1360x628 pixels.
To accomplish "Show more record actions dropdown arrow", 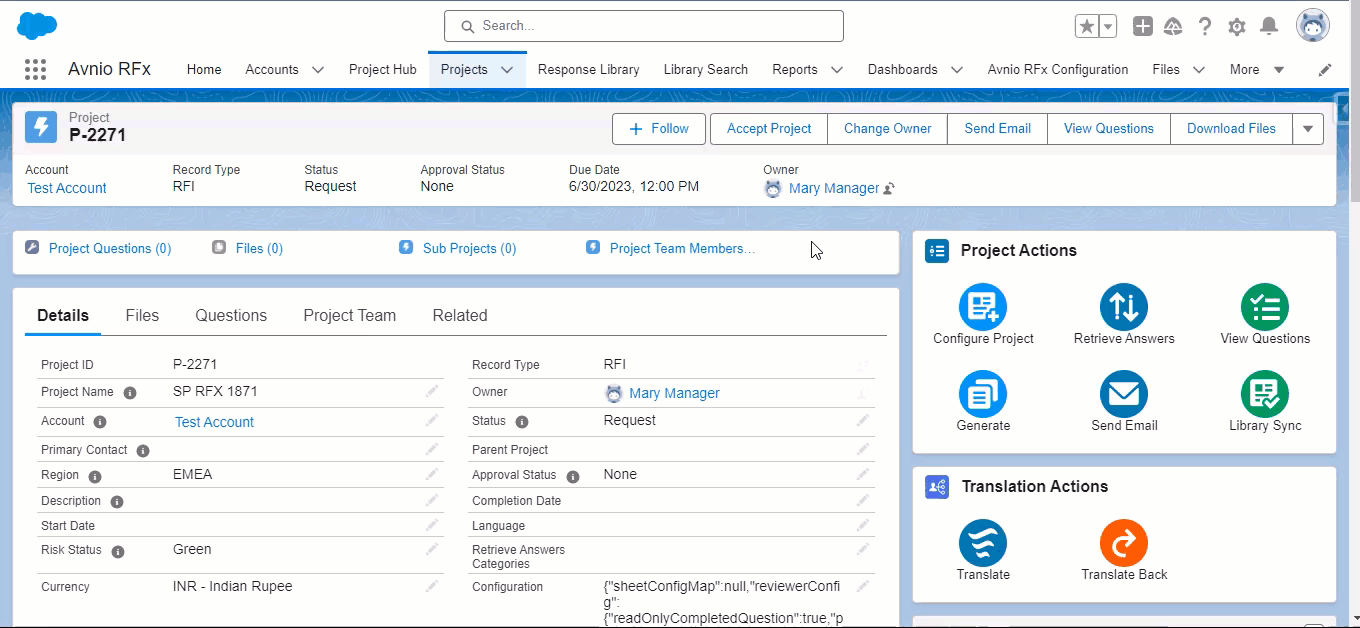I will pos(1308,129).
